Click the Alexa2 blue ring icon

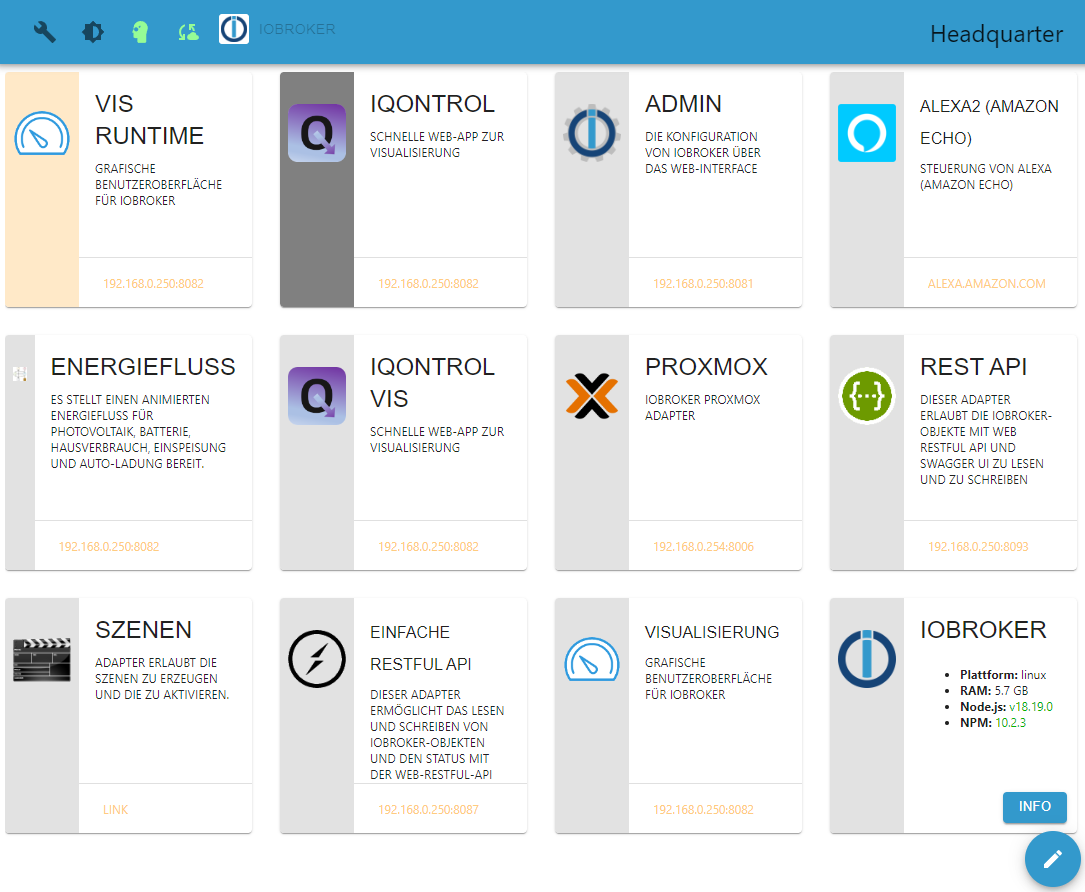tap(867, 133)
